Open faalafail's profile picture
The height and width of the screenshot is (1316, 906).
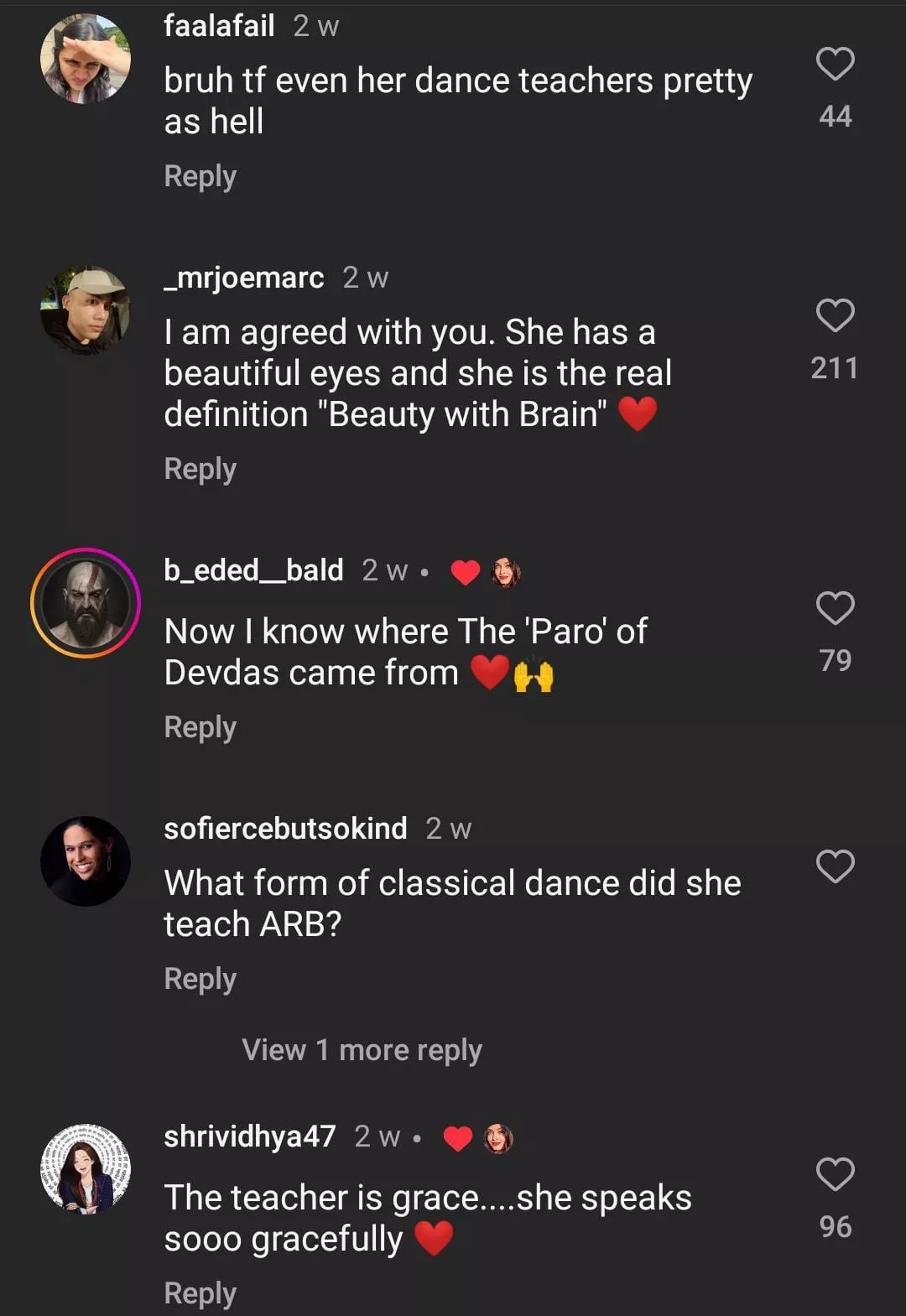pyautogui.click(x=86, y=59)
